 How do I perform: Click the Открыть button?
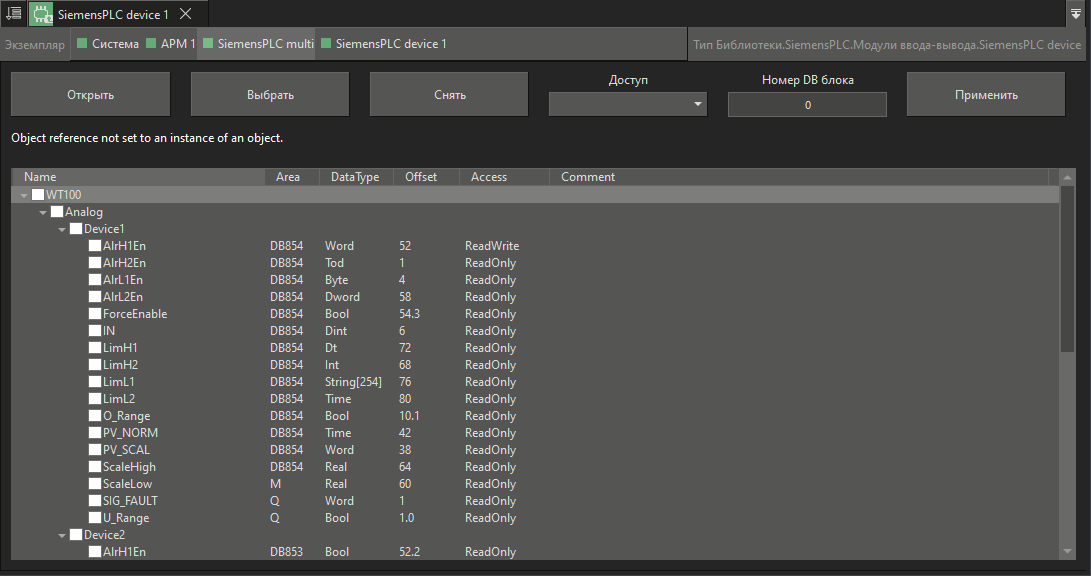[x=90, y=95]
